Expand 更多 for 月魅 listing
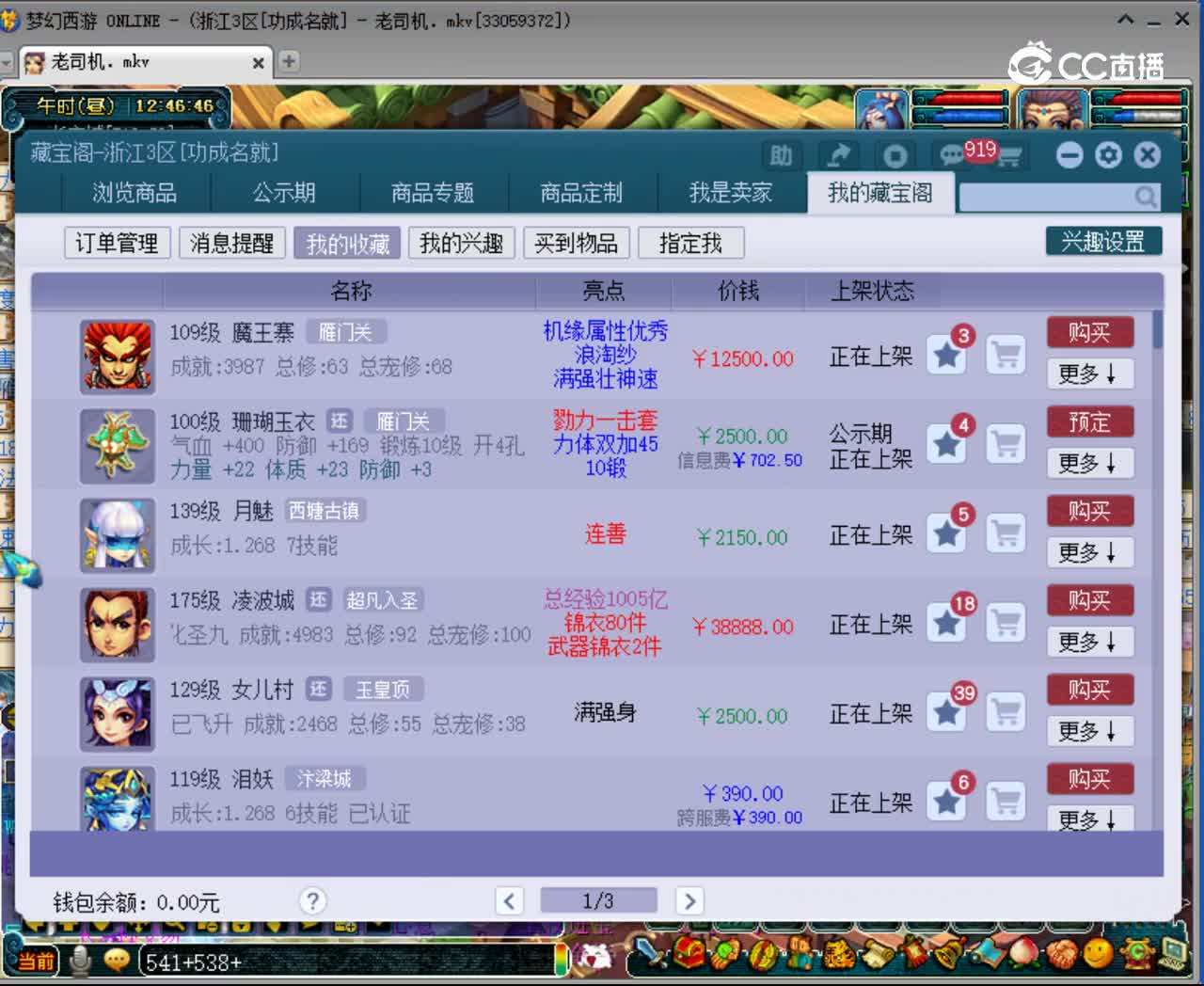 pos(1090,552)
